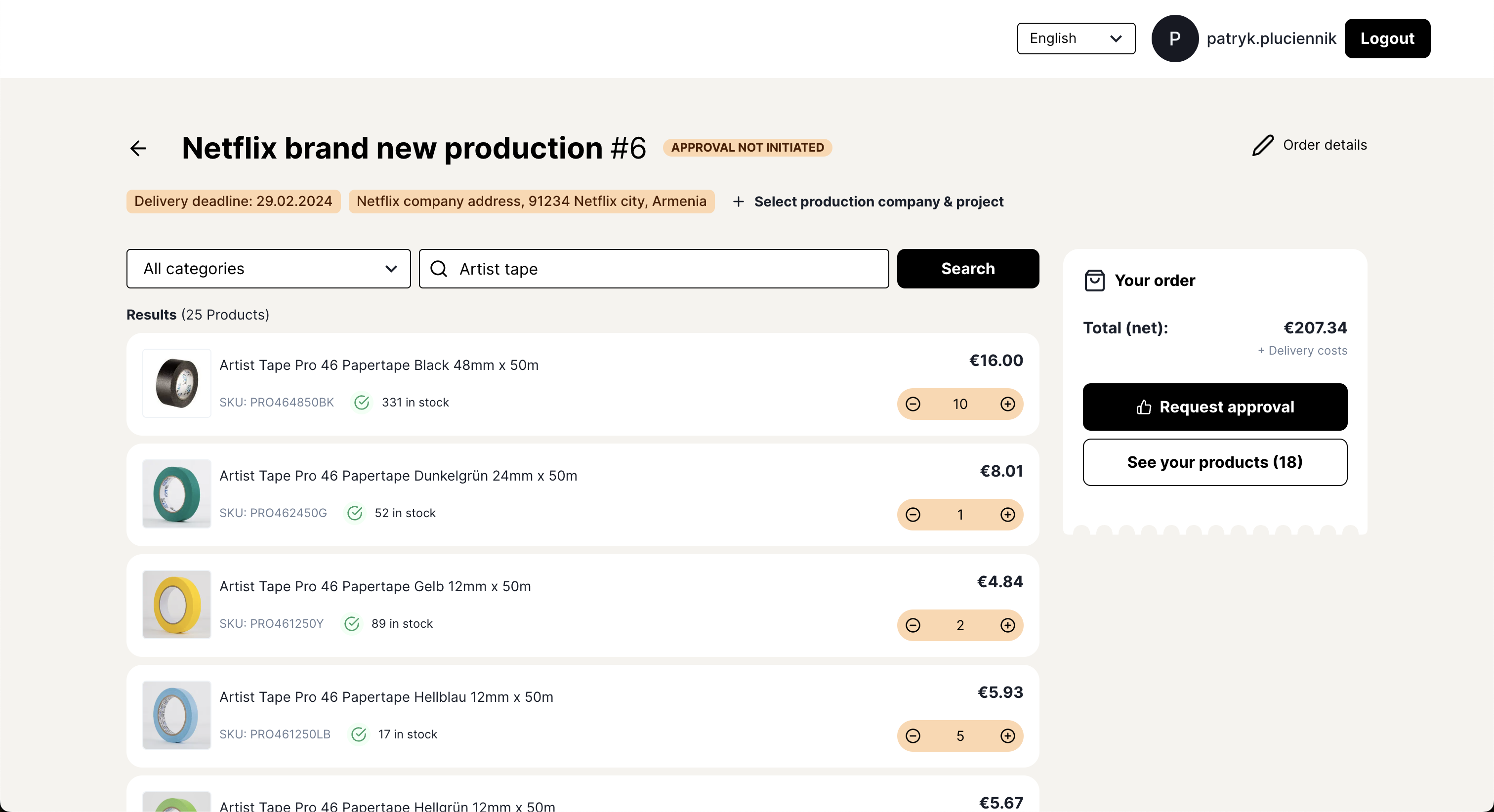Click quantity value 1 for Dunkelgrün tape
This screenshot has width=1494, height=812.
click(960, 515)
